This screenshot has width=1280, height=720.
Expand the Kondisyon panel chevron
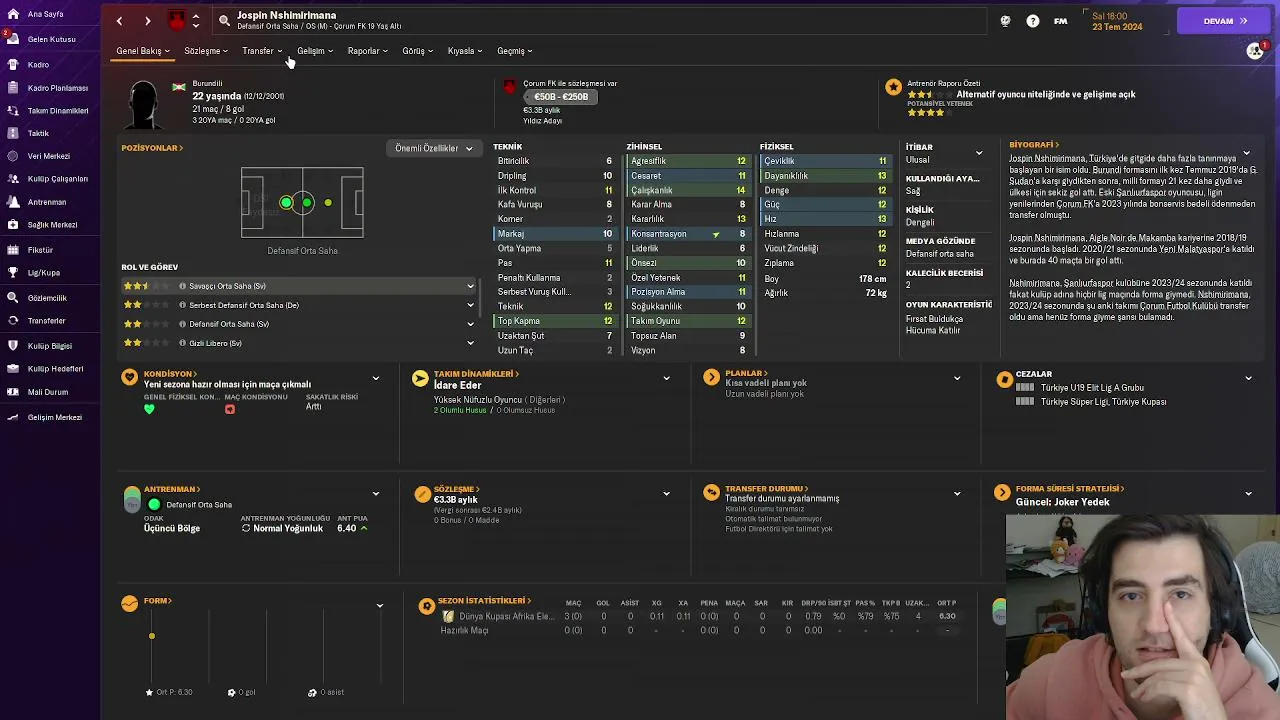(376, 378)
